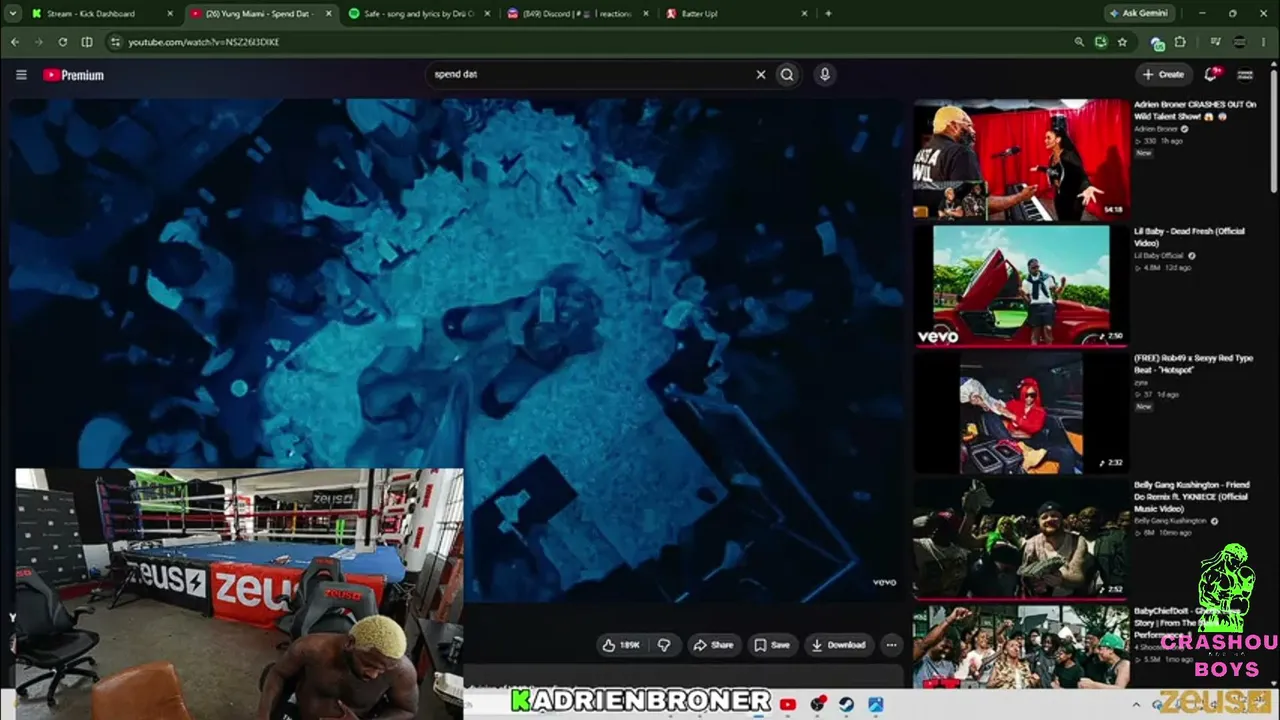Open the YouTube Create menu
Viewport: 1280px width, 720px height.
pos(1163,74)
